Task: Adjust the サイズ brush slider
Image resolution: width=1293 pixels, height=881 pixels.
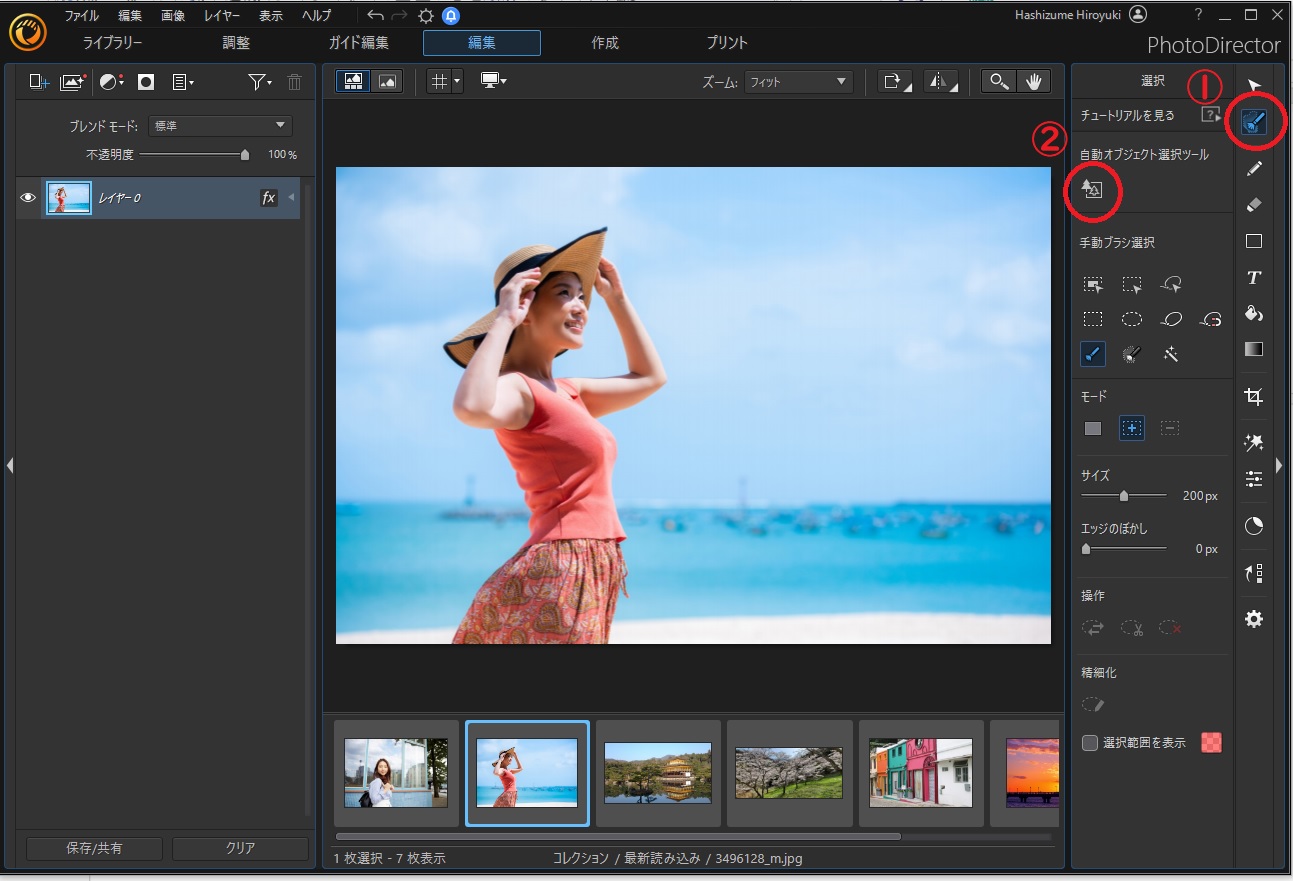Action: [x=1124, y=496]
